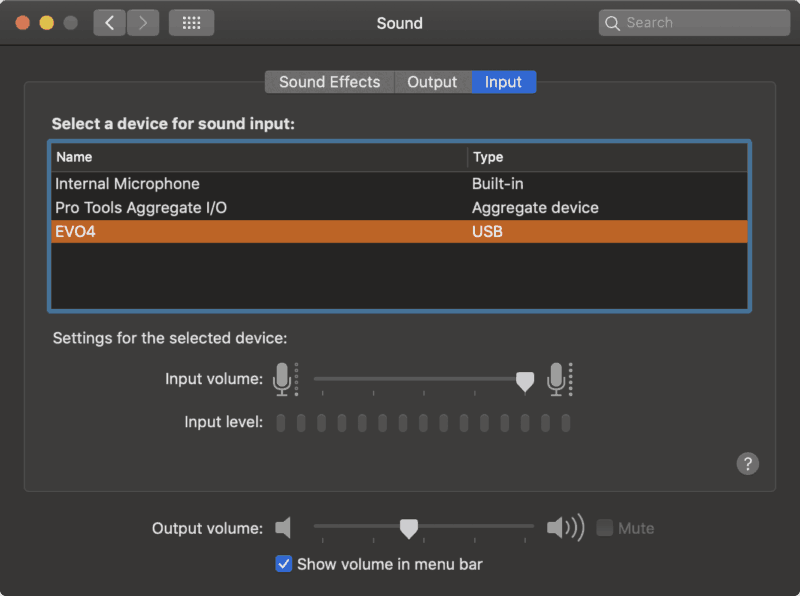Image resolution: width=800 pixels, height=596 pixels.
Task: Click the large microphone icon (high input)
Action: (x=557, y=379)
